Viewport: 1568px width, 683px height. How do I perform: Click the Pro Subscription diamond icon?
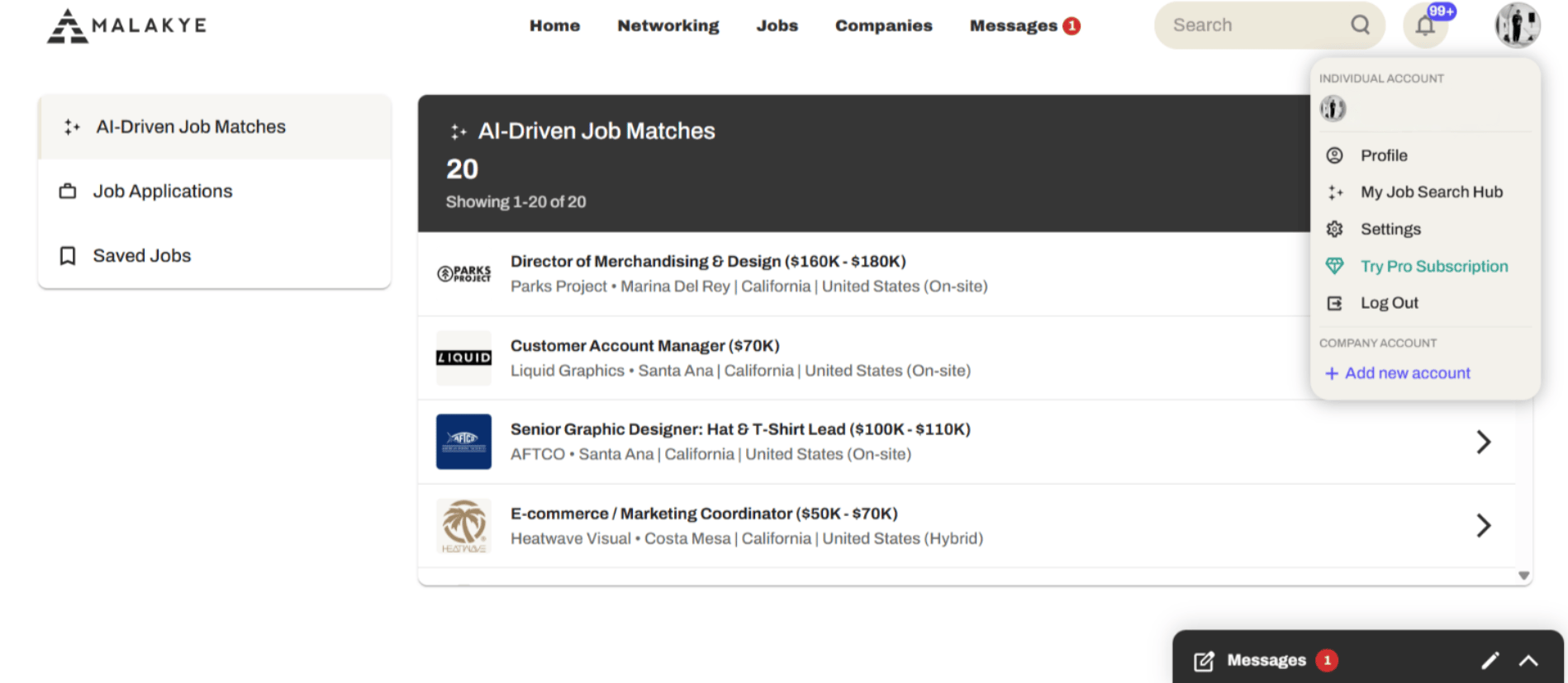[1334, 266]
